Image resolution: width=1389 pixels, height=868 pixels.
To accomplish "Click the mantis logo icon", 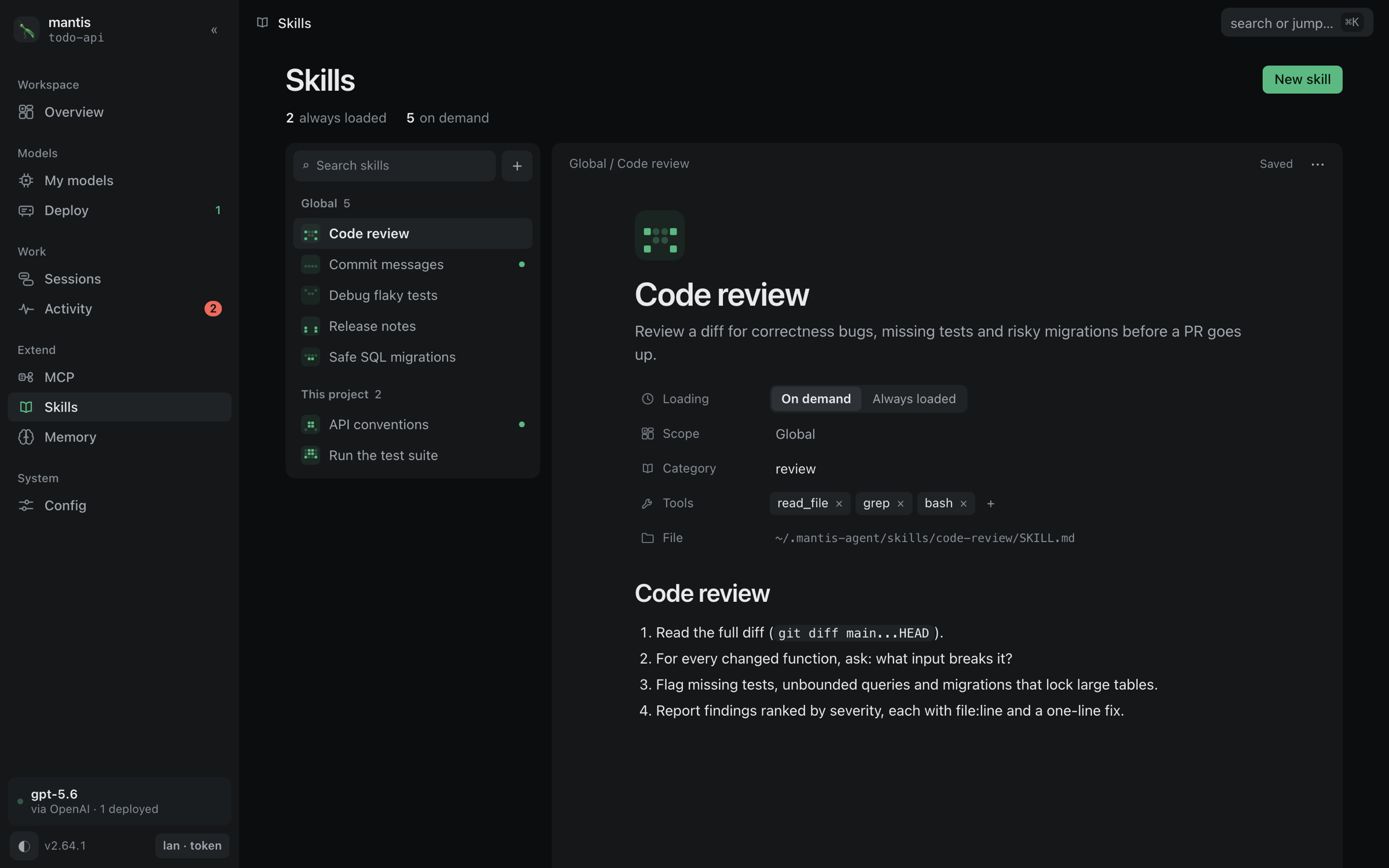I will click(x=27, y=30).
